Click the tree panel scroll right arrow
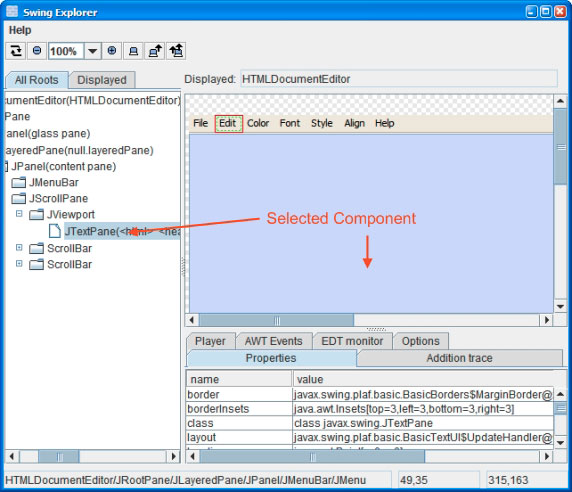Viewport: 572px width, 492px height. click(173, 456)
